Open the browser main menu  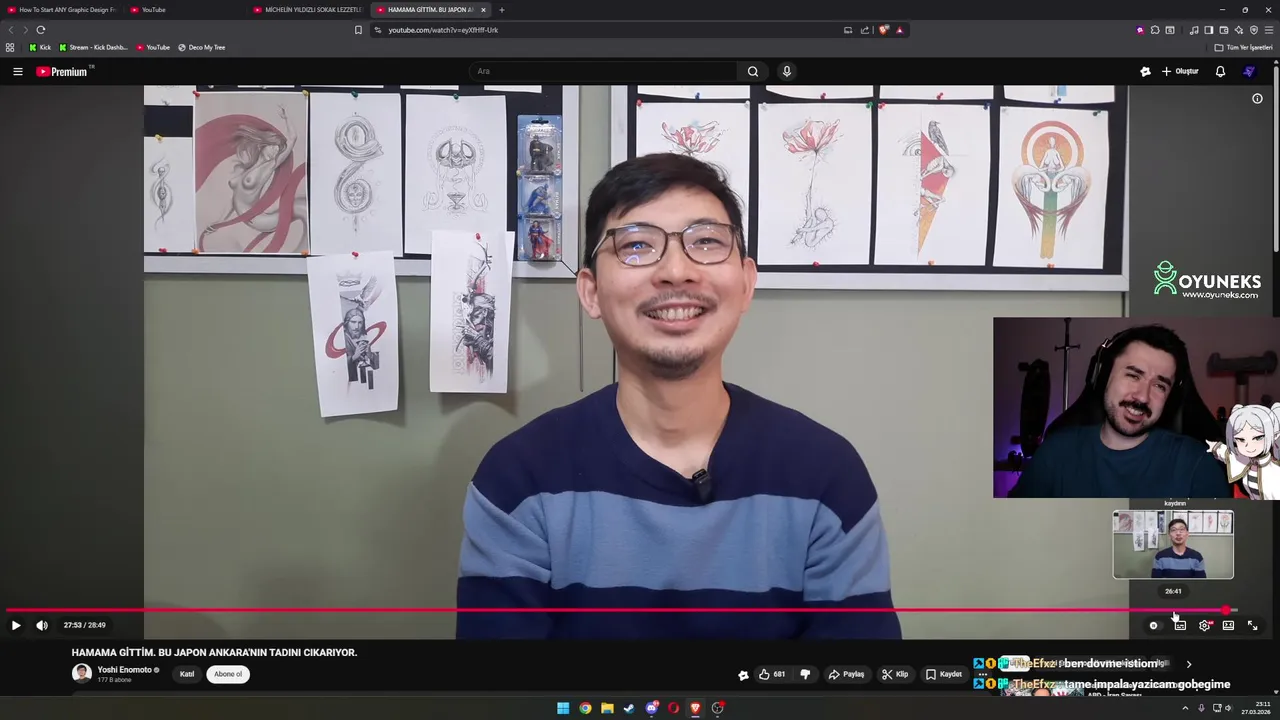pos(1269,30)
